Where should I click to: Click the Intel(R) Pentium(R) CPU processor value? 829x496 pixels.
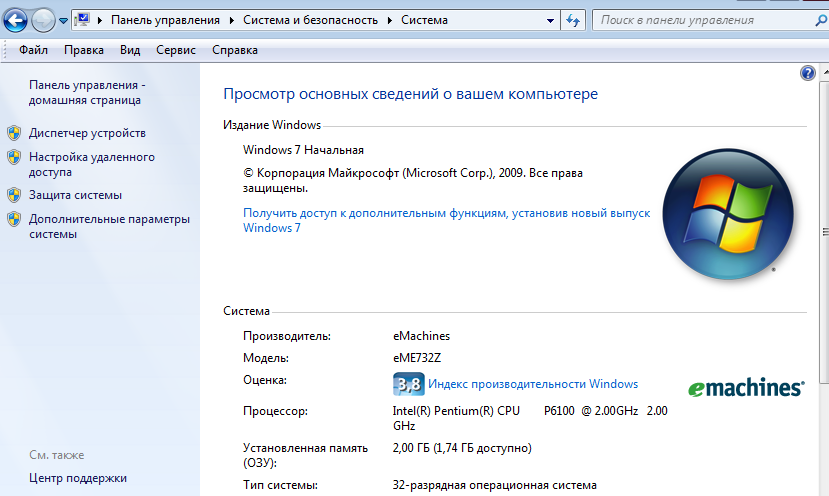pyautogui.click(x=530, y=418)
